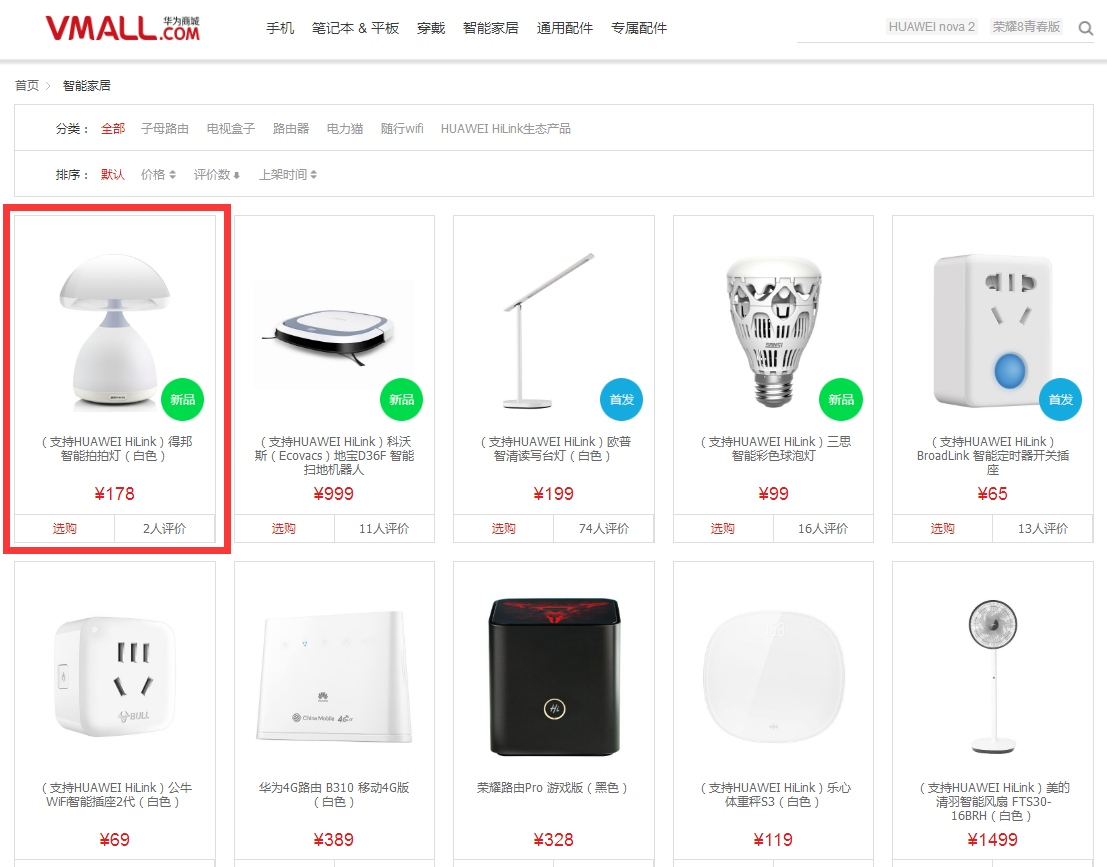Screen dimensions: 1107x867
Task: Open 智能家居 navigation menu
Action: click(491, 28)
